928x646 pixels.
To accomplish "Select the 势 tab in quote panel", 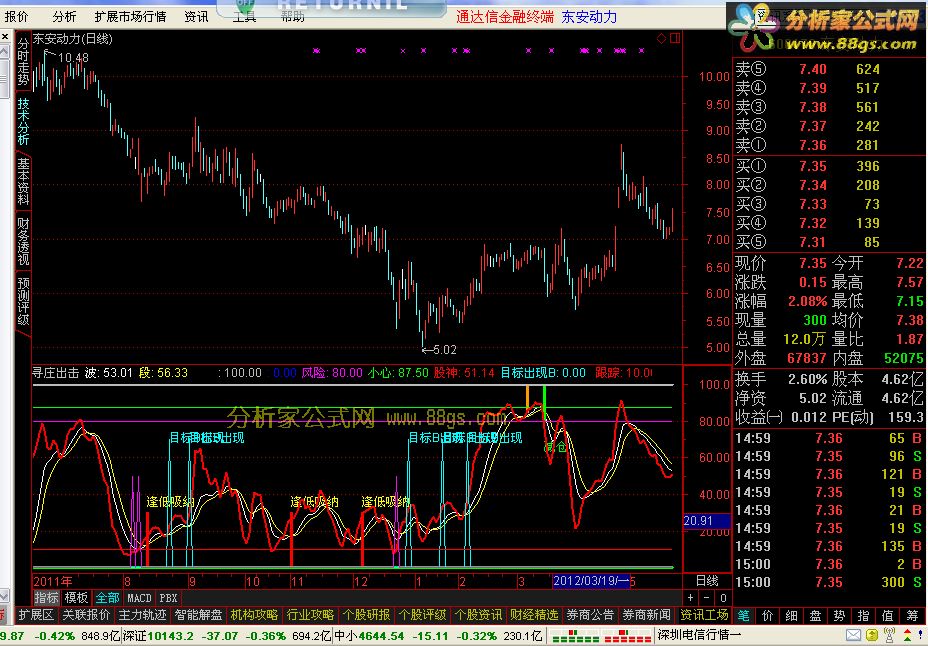I will tap(839, 615).
